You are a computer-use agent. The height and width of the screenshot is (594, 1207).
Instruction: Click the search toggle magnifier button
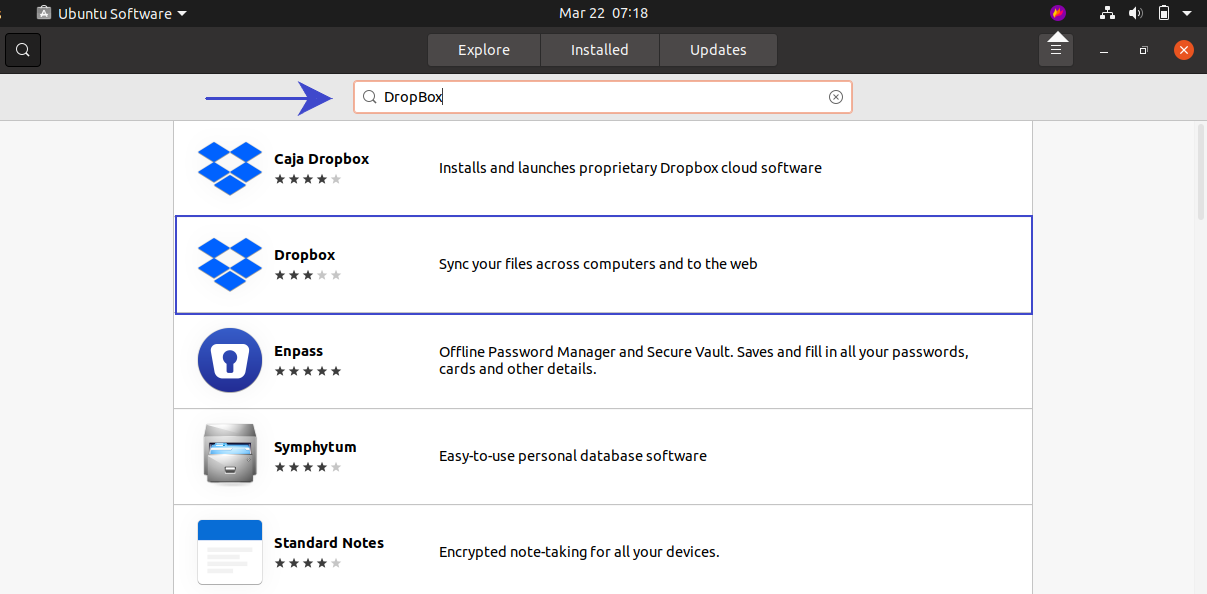coord(23,50)
